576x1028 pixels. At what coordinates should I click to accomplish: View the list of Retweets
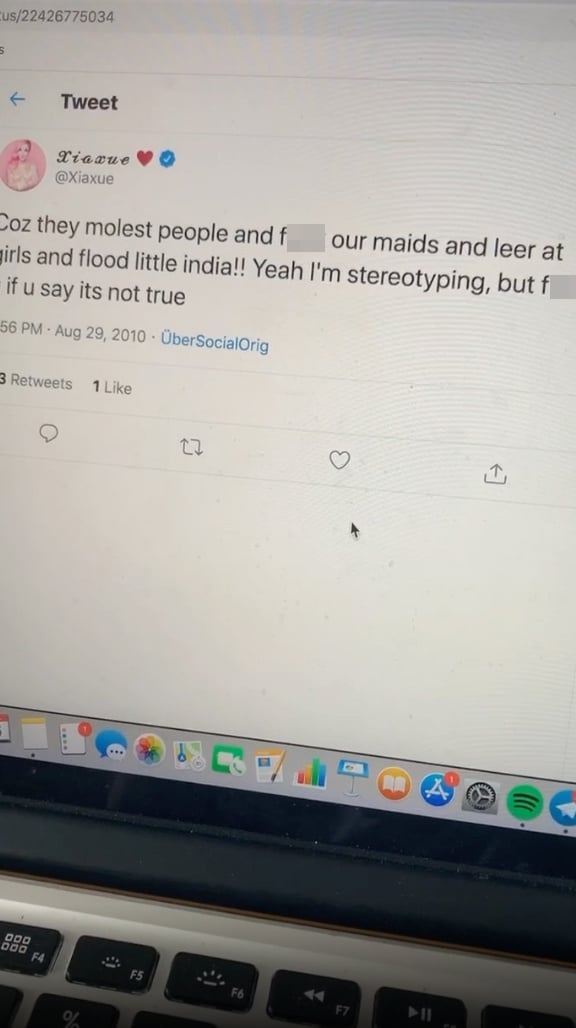tap(35, 382)
